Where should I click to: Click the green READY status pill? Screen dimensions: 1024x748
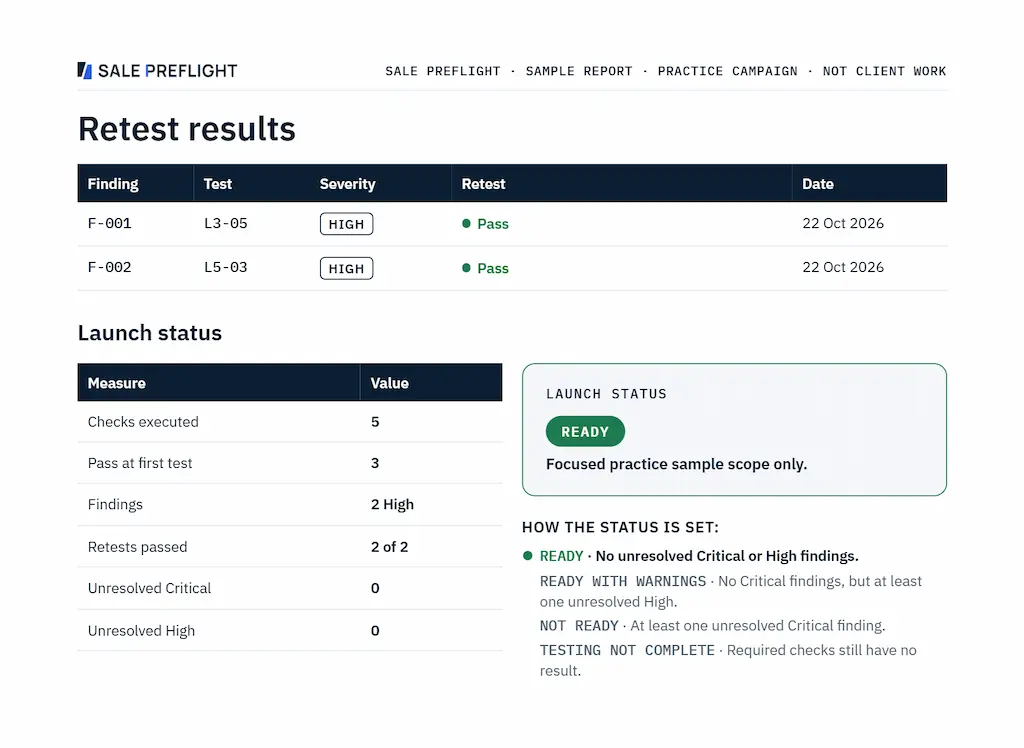(585, 432)
